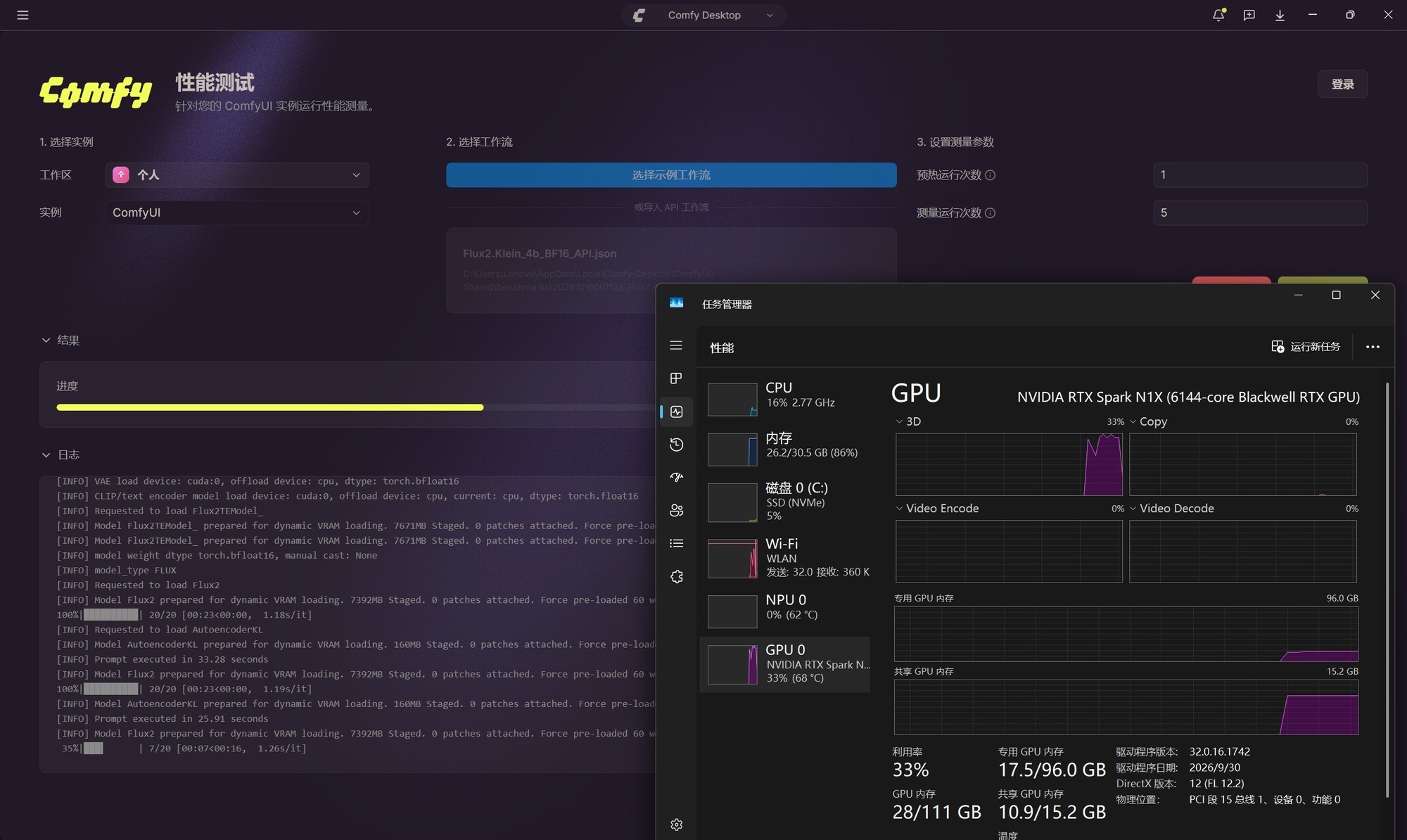Click the Copy utilization graph
Screen dimensions: 1407x840
(1242, 464)
